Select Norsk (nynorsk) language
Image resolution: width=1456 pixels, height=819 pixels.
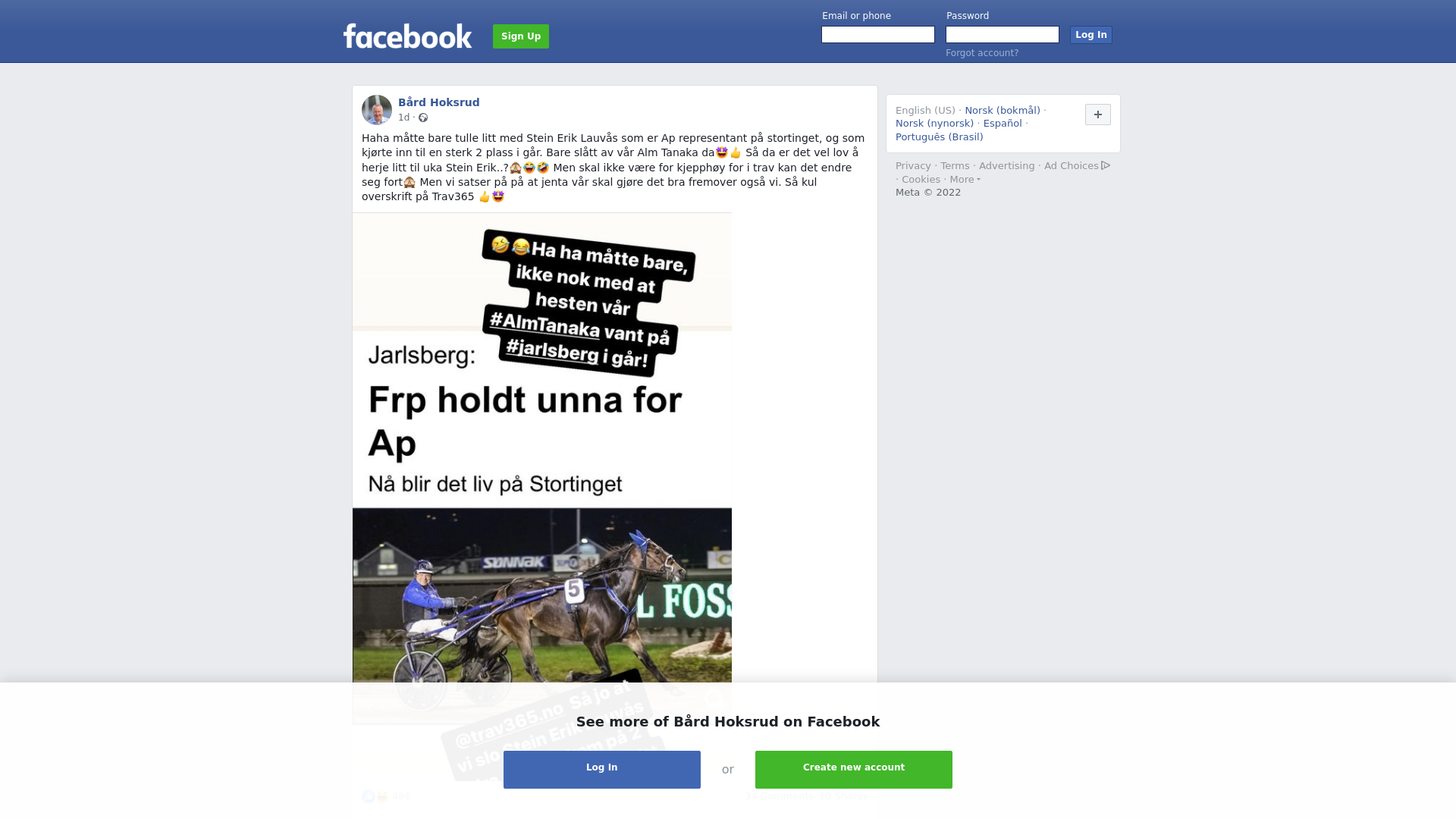(934, 124)
